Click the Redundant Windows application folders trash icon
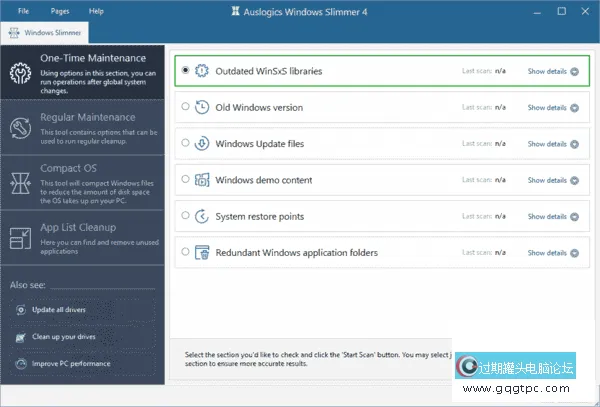 (201, 253)
